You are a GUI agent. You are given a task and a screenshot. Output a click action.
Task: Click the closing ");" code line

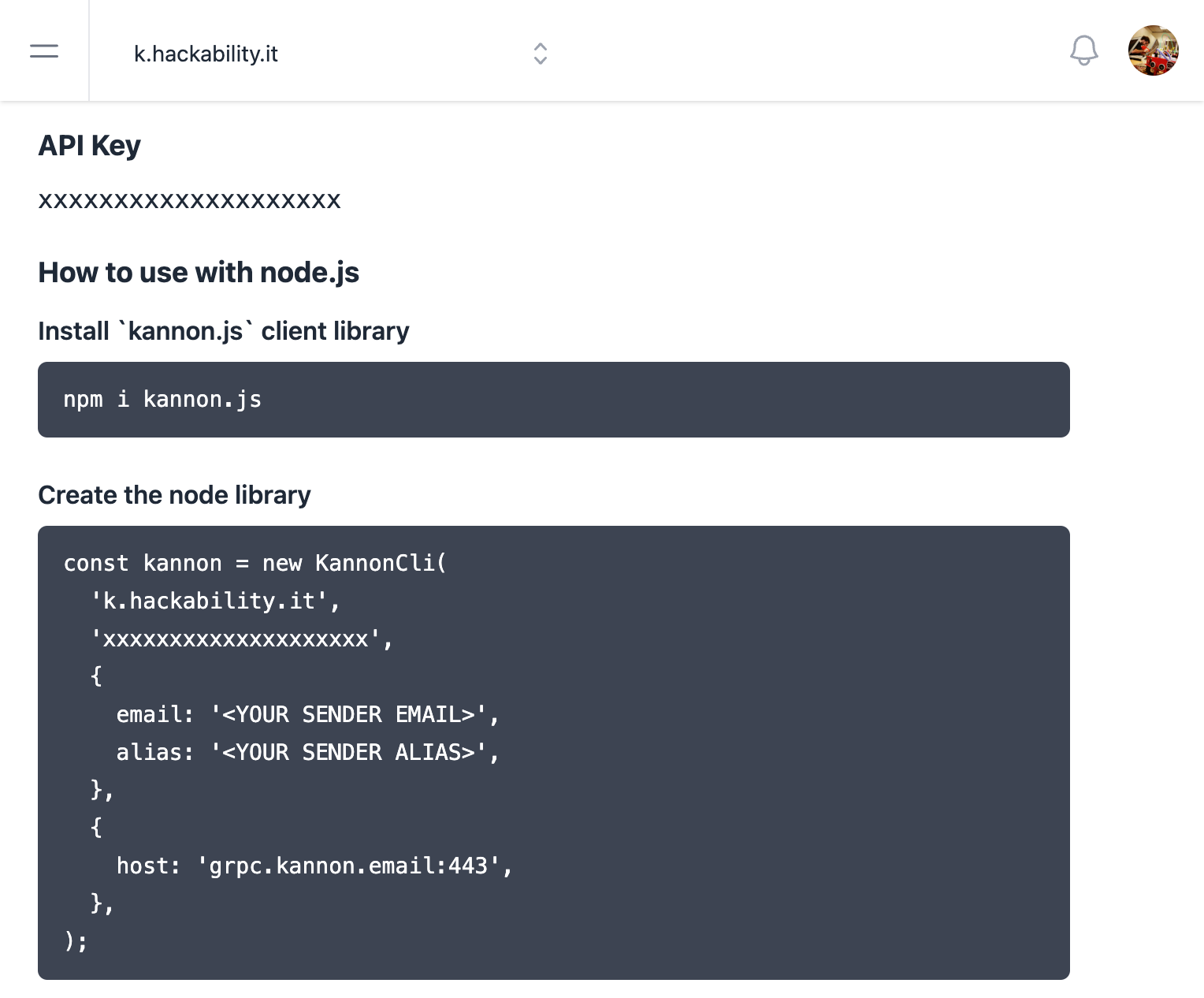click(76, 941)
